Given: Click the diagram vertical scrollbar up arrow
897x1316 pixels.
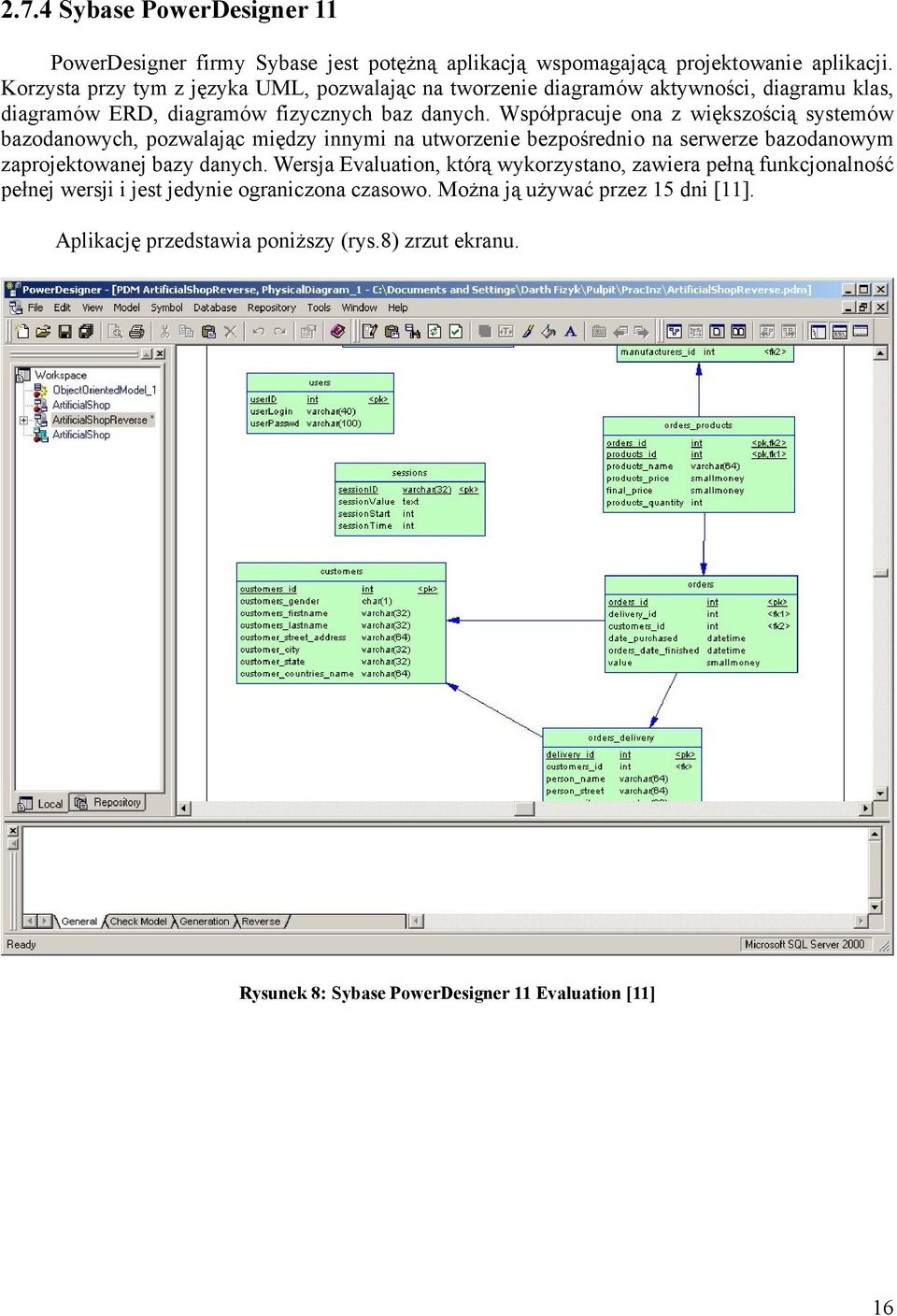Looking at the screenshot, I should [x=880, y=353].
